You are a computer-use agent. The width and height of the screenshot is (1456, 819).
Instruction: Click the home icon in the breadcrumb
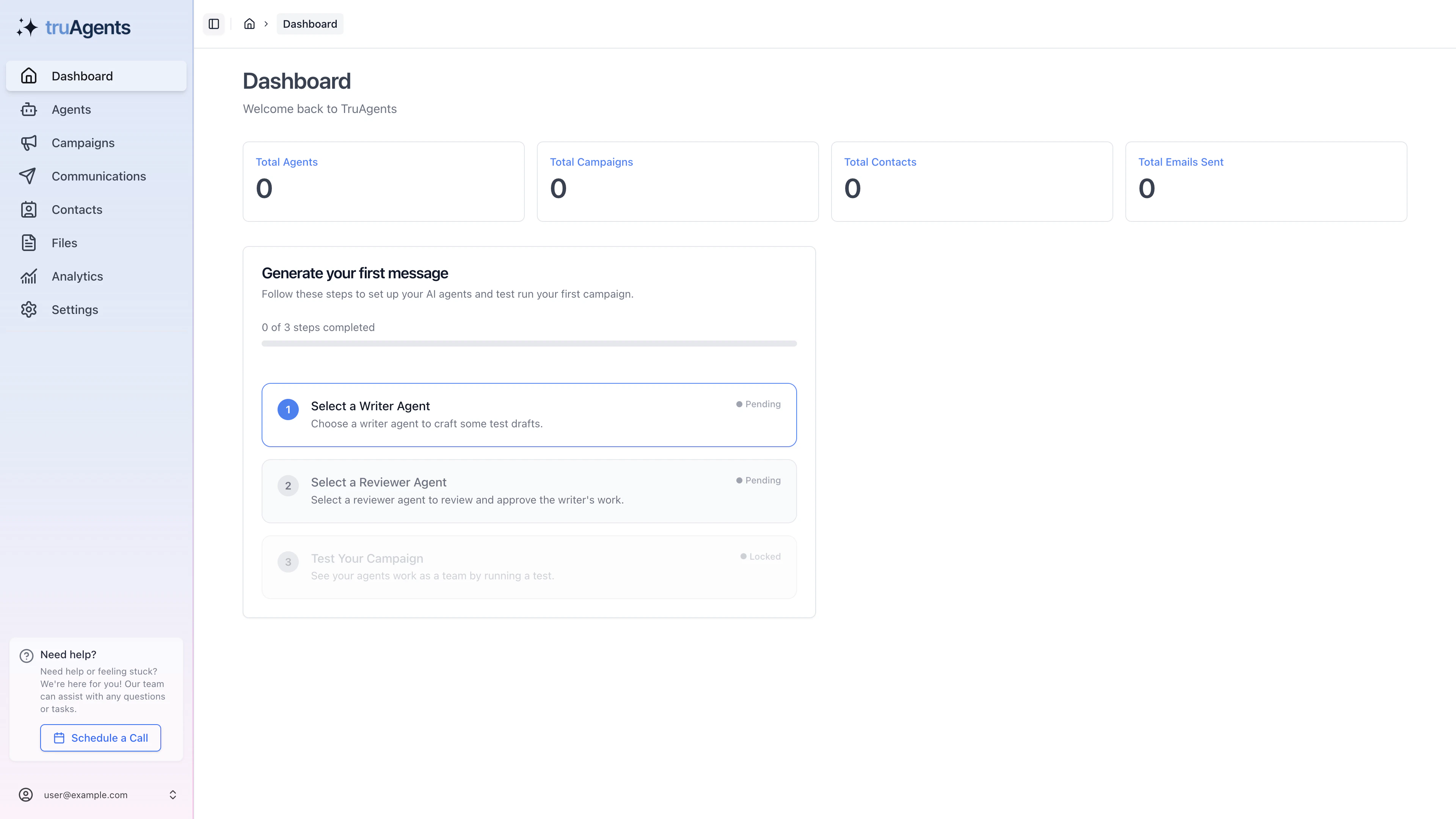coord(249,24)
